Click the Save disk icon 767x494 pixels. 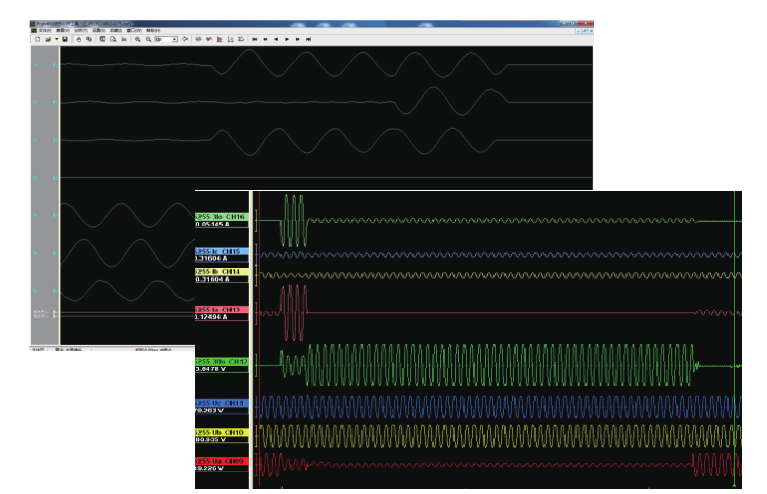pyautogui.click(x=65, y=39)
